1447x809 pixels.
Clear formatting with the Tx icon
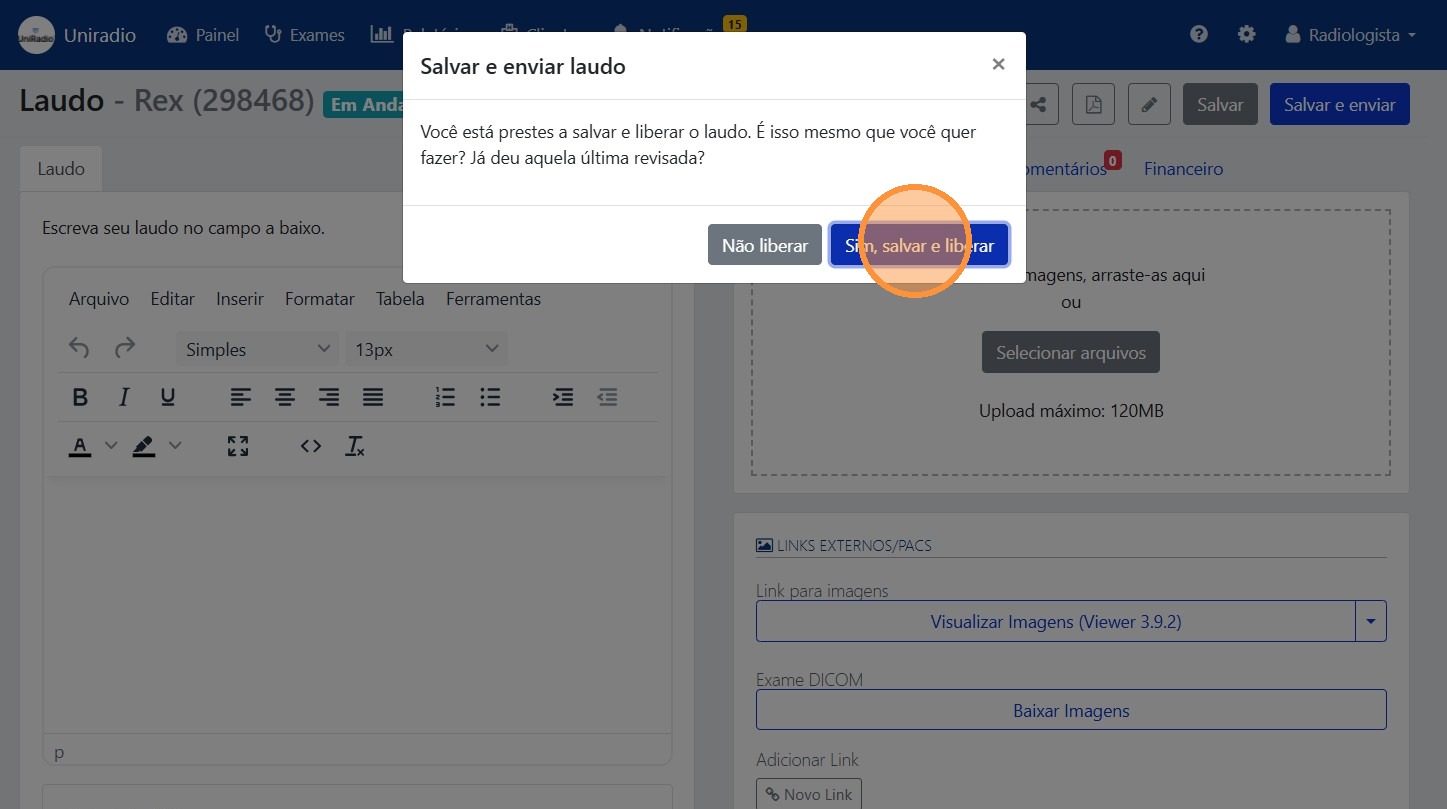pyautogui.click(x=355, y=446)
